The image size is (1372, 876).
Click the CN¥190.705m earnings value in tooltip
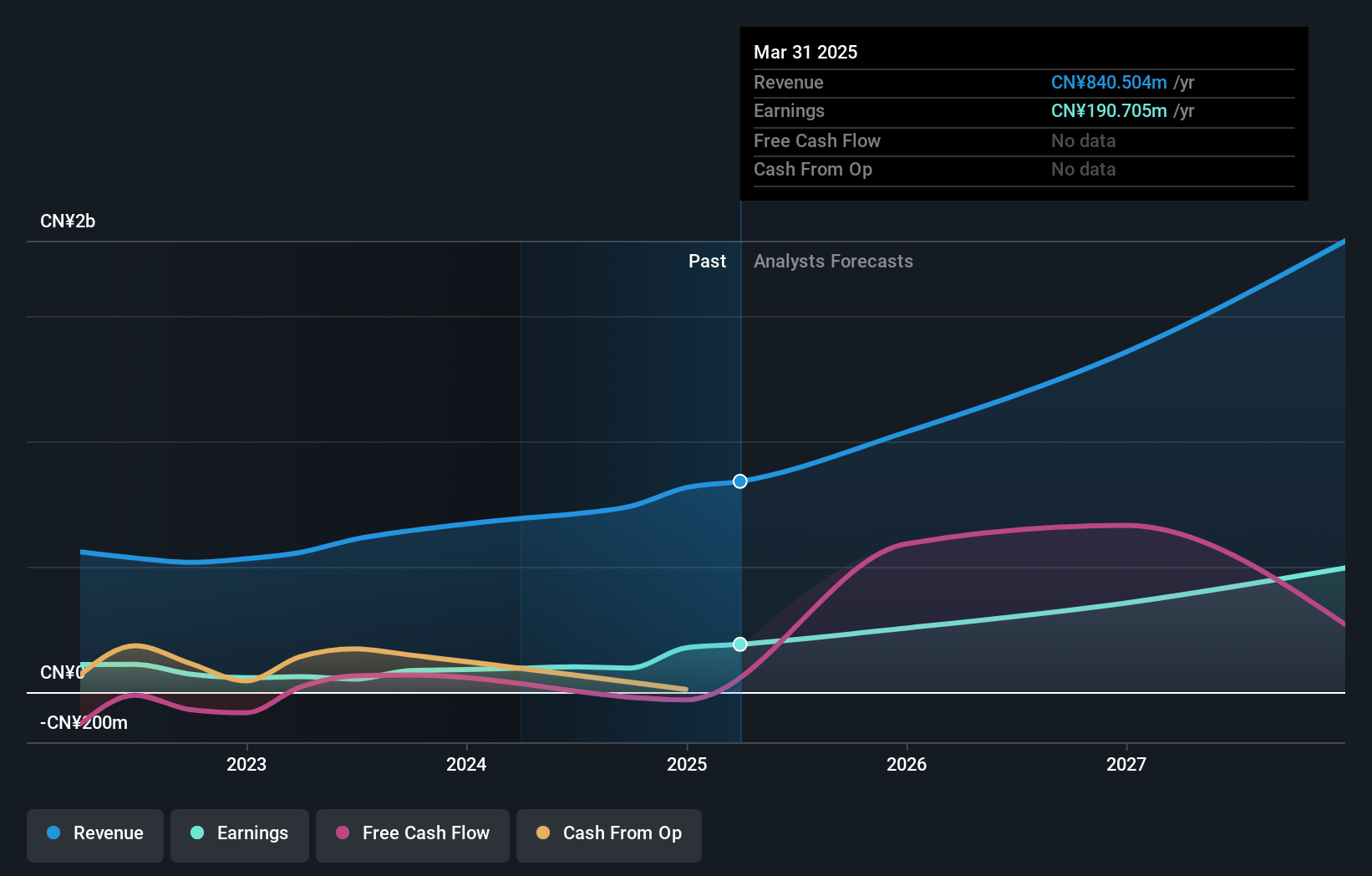click(1109, 111)
